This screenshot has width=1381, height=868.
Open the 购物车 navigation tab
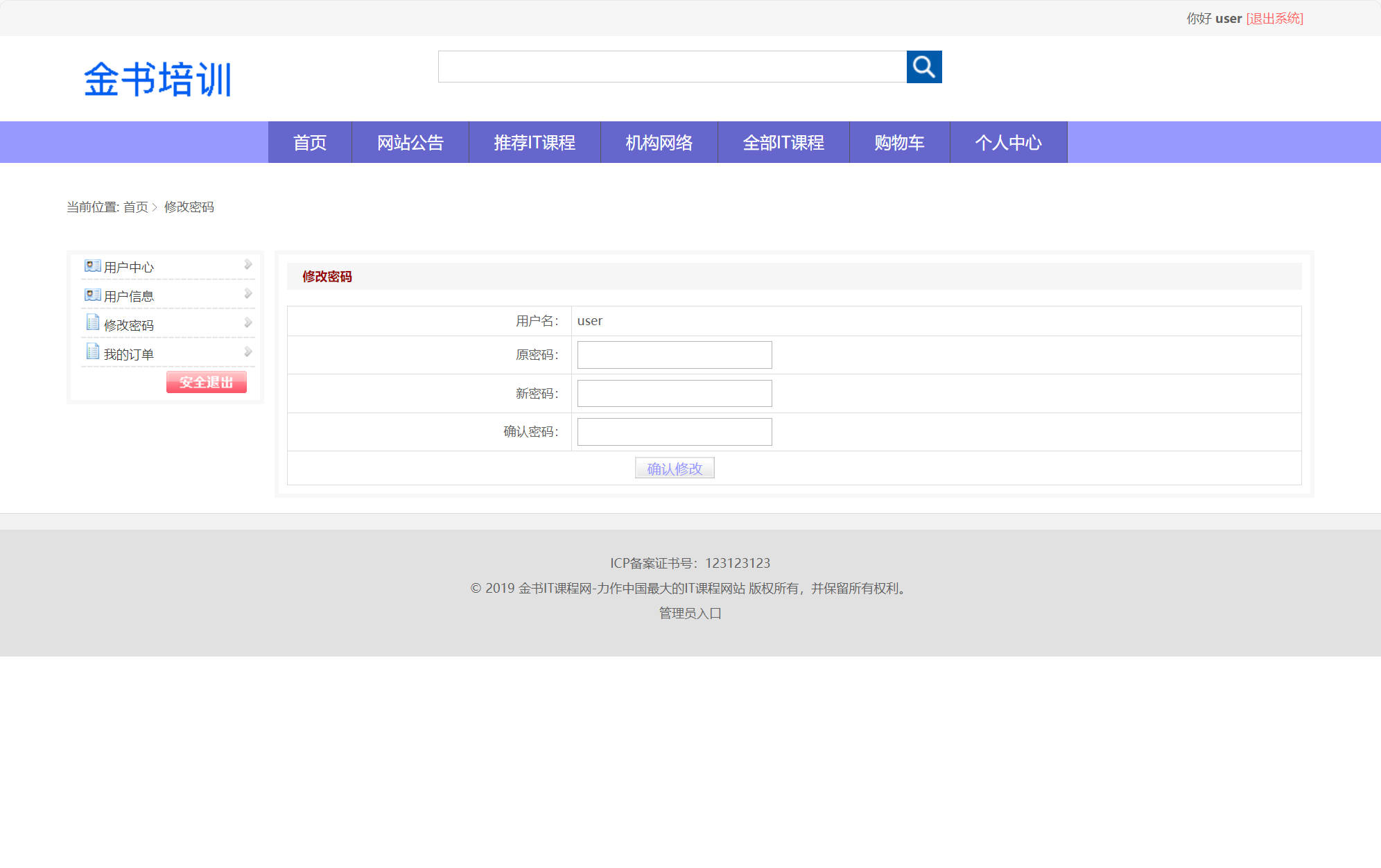tap(898, 142)
